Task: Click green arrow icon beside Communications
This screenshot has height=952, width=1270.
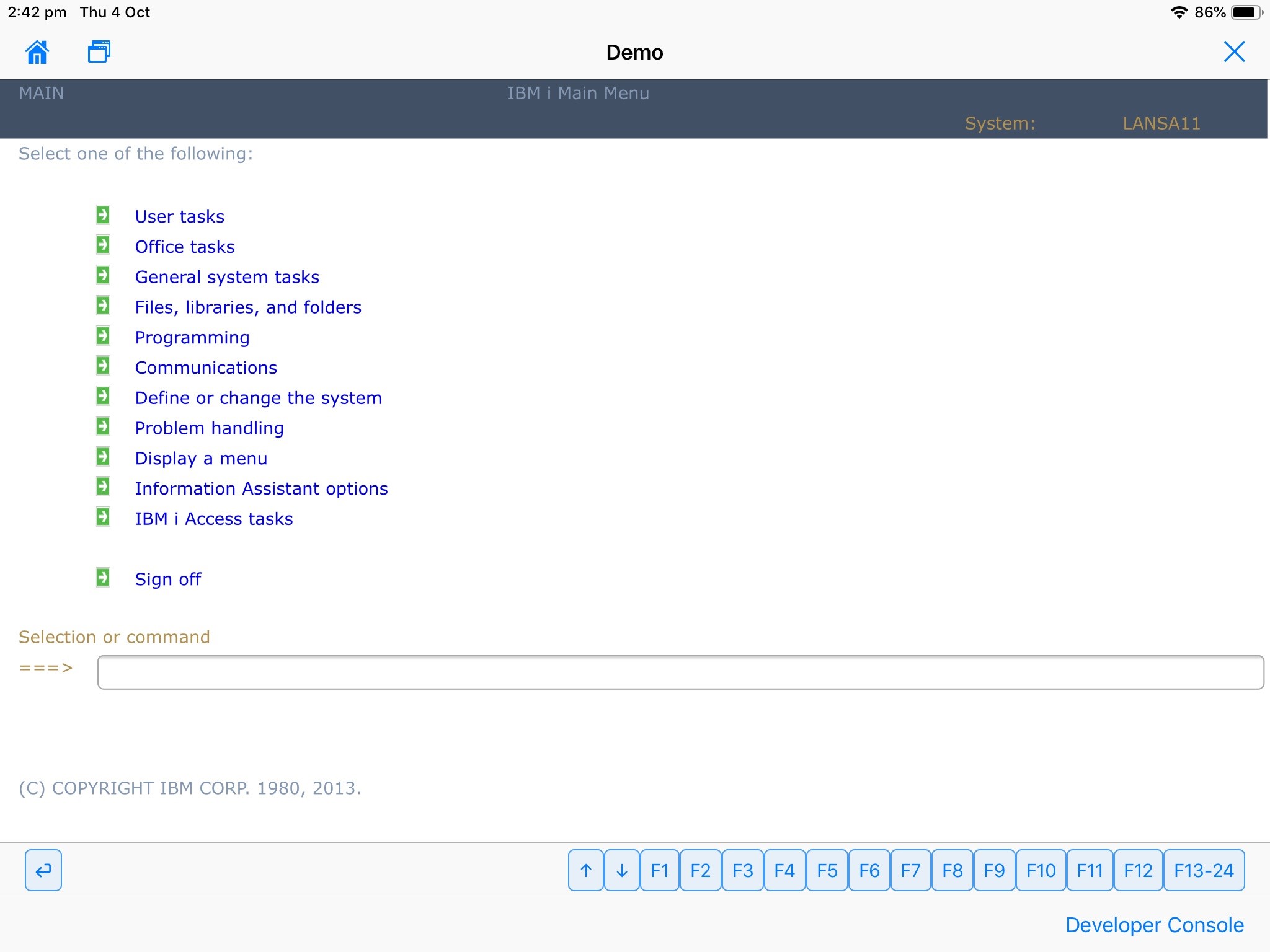Action: [x=103, y=366]
